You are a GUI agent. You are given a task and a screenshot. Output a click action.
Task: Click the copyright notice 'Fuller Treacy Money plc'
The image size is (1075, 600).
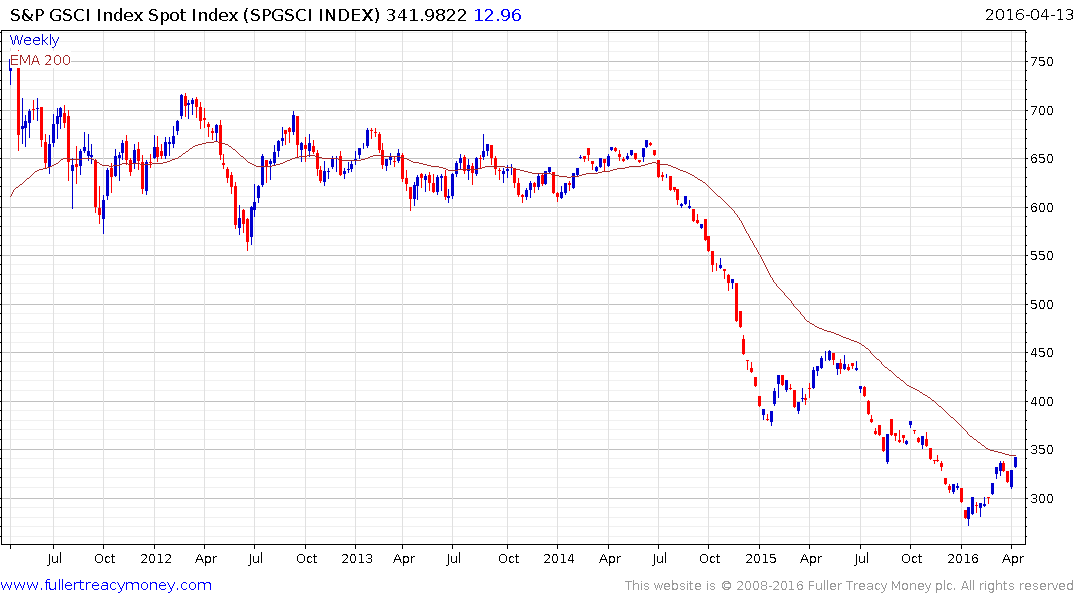(881, 586)
